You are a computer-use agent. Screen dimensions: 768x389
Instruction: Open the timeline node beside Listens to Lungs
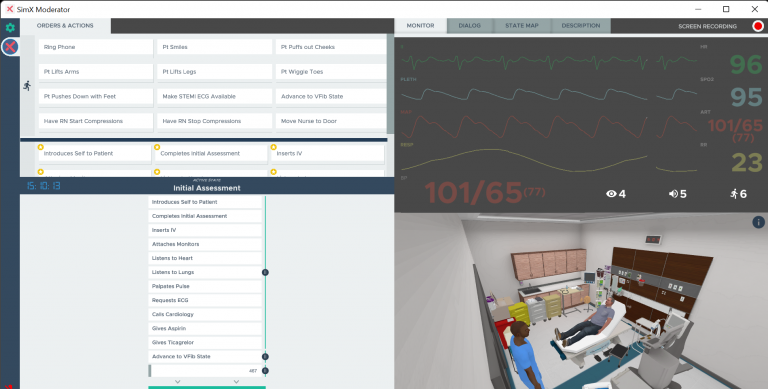[265, 272]
